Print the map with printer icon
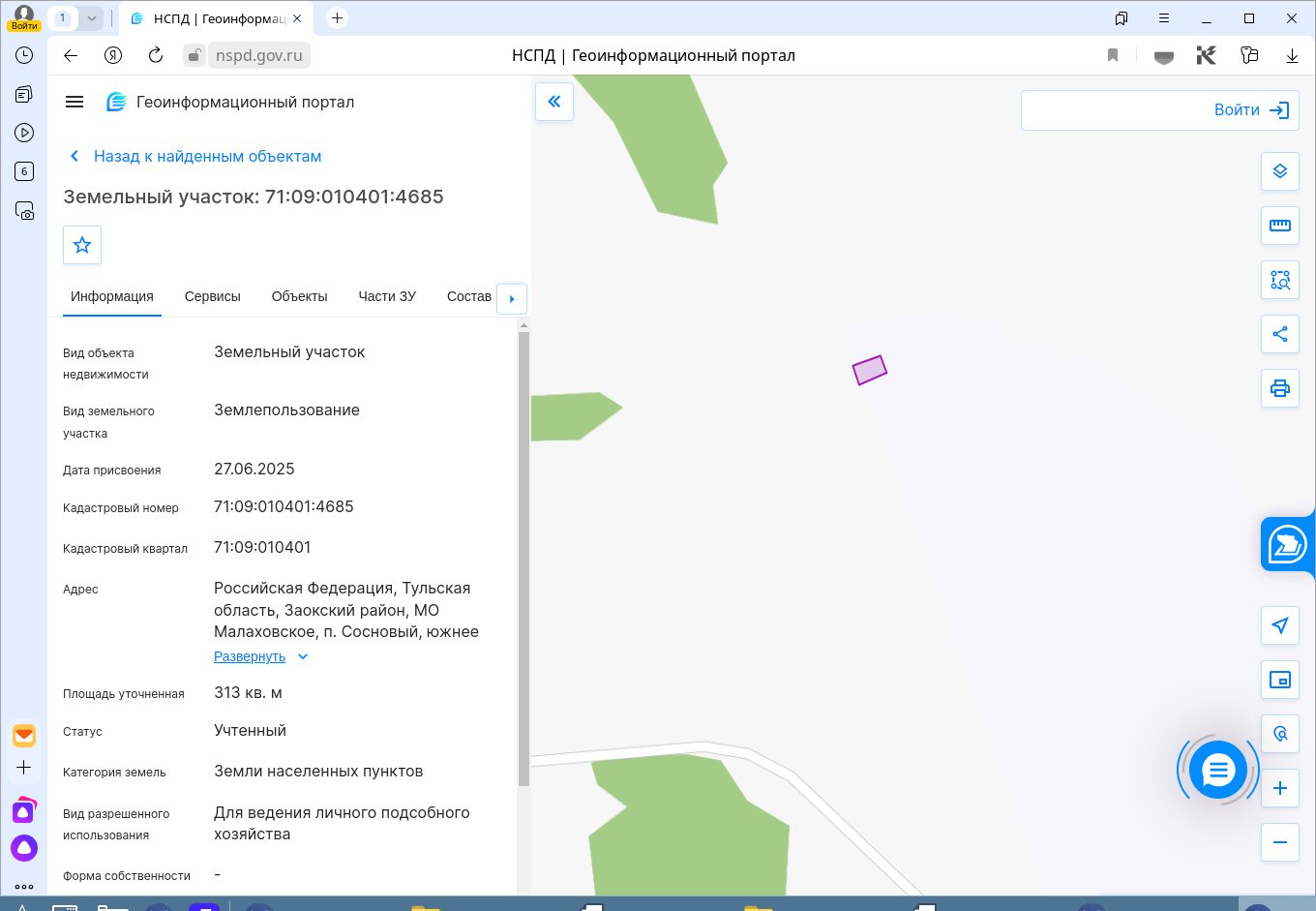1316x911 pixels. point(1279,389)
